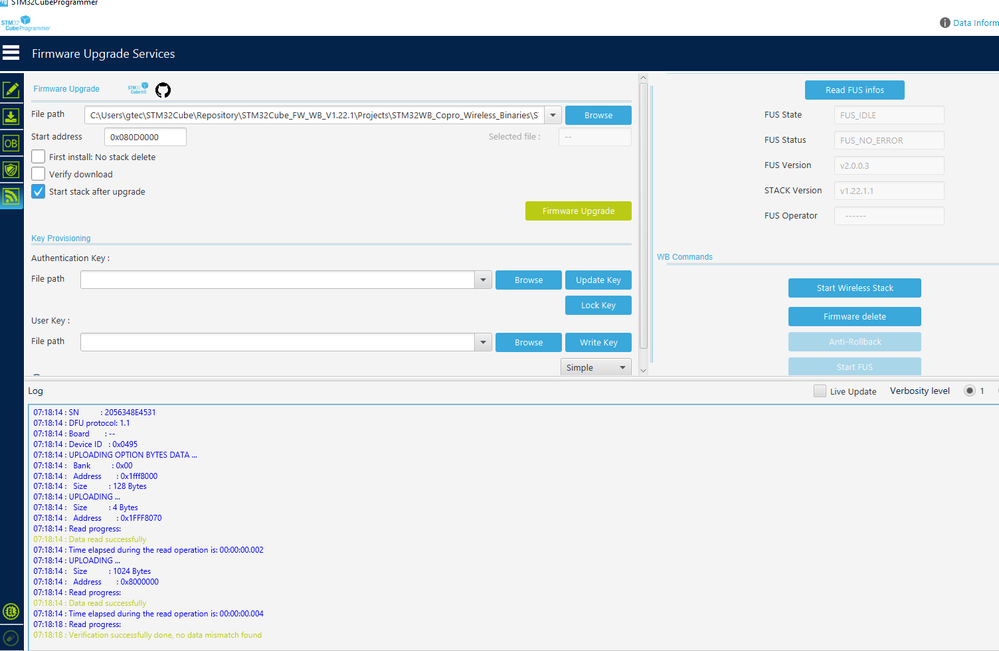Open Option Bytes OB sidebar icon
This screenshot has width=999, height=651.
click(11, 143)
